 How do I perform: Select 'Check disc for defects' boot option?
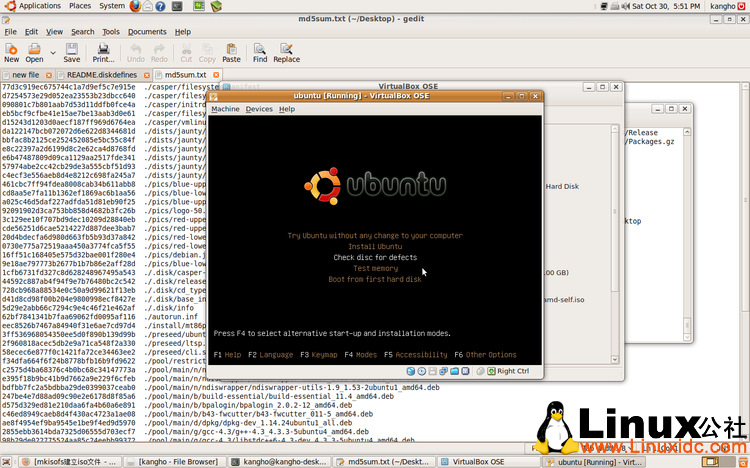(375, 257)
